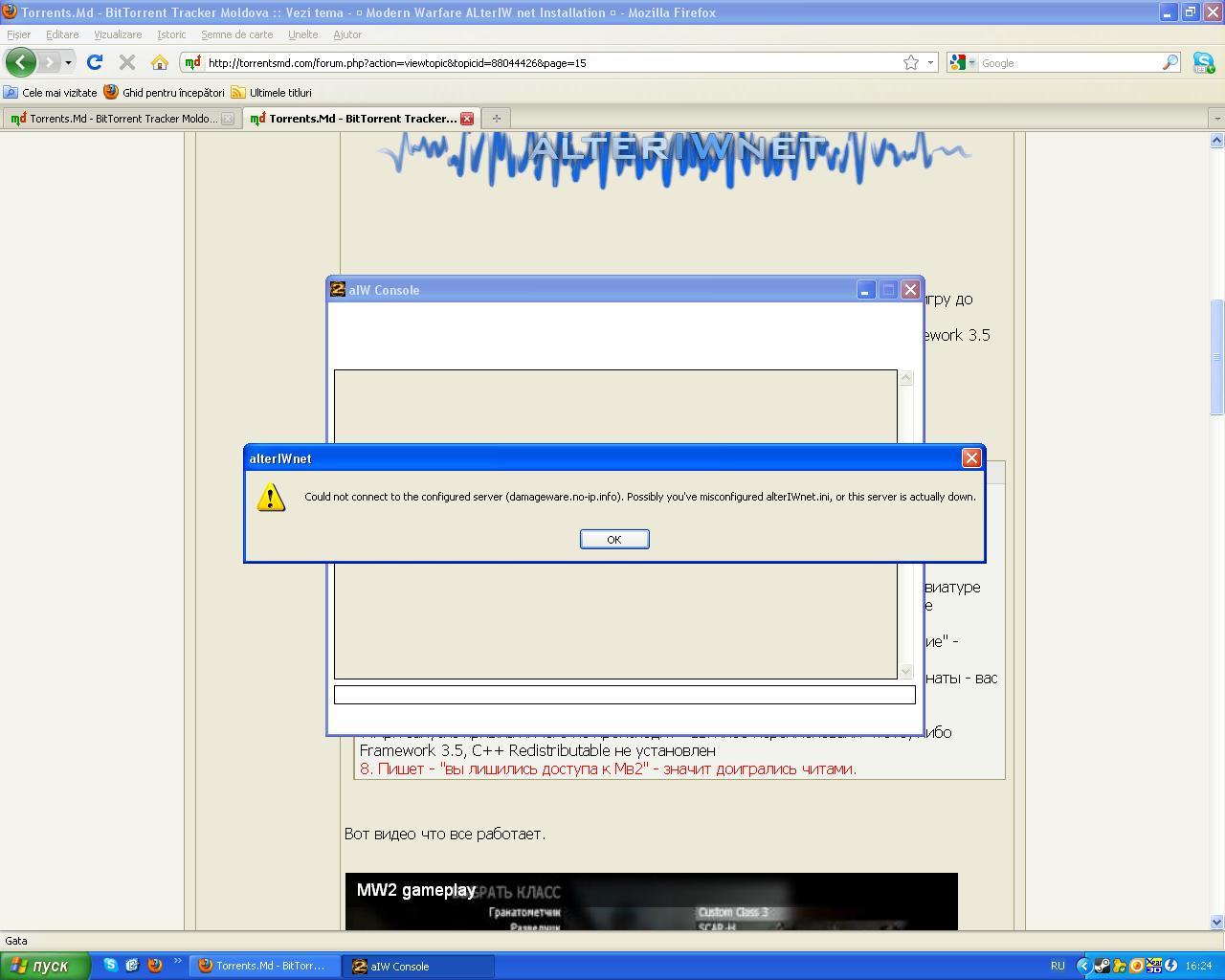Click OK in the alterIWnet error dialog
The width and height of the screenshot is (1225, 980).
(614, 539)
